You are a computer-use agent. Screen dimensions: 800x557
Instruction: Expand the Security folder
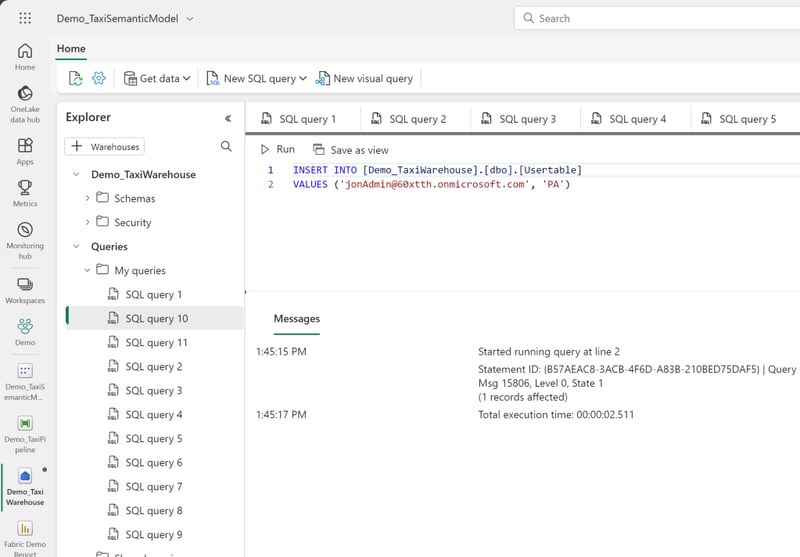pyautogui.click(x=87, y=222)
